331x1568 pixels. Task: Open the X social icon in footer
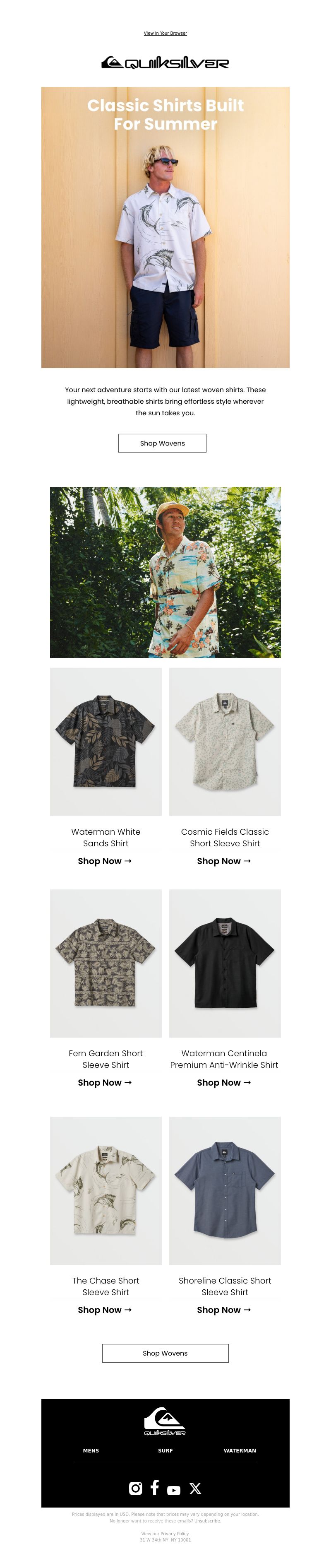click(195, 1488)
